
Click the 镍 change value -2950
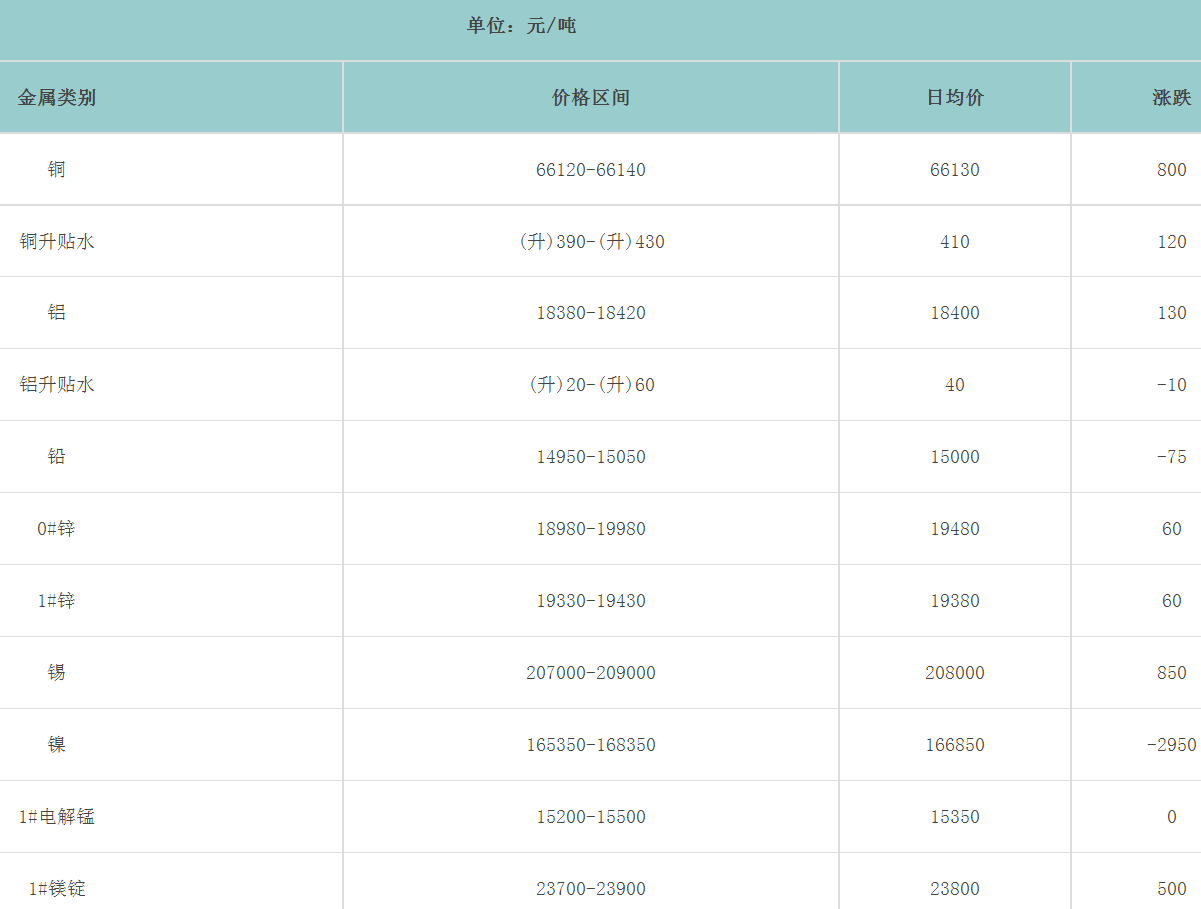[x=1171, y=745]
